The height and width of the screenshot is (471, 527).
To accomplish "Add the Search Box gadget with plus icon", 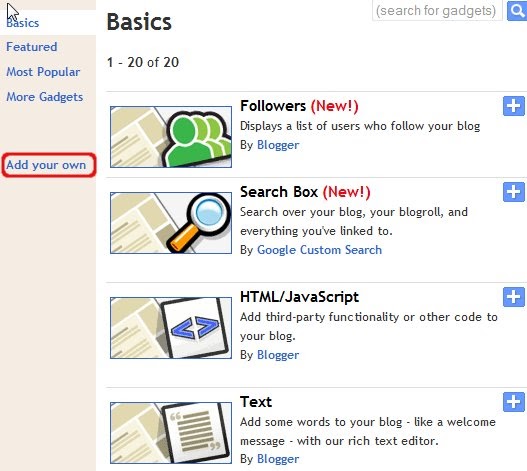I will point(514,192).
